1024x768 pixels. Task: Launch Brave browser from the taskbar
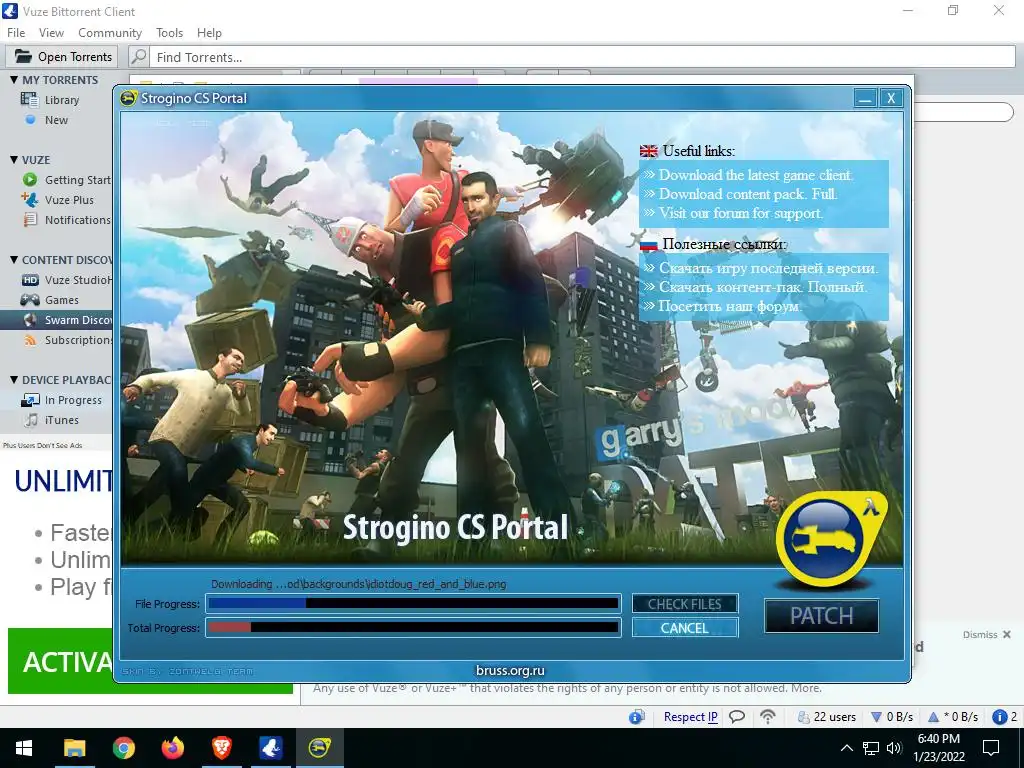pos(221,748)
